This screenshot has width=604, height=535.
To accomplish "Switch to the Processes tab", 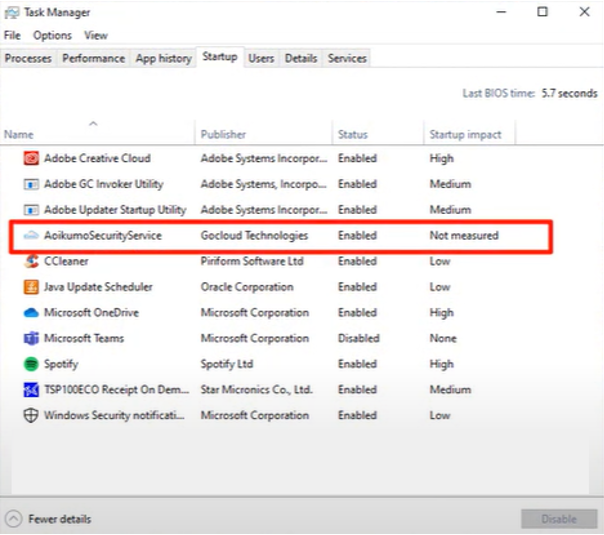I will tap(28, 59).
